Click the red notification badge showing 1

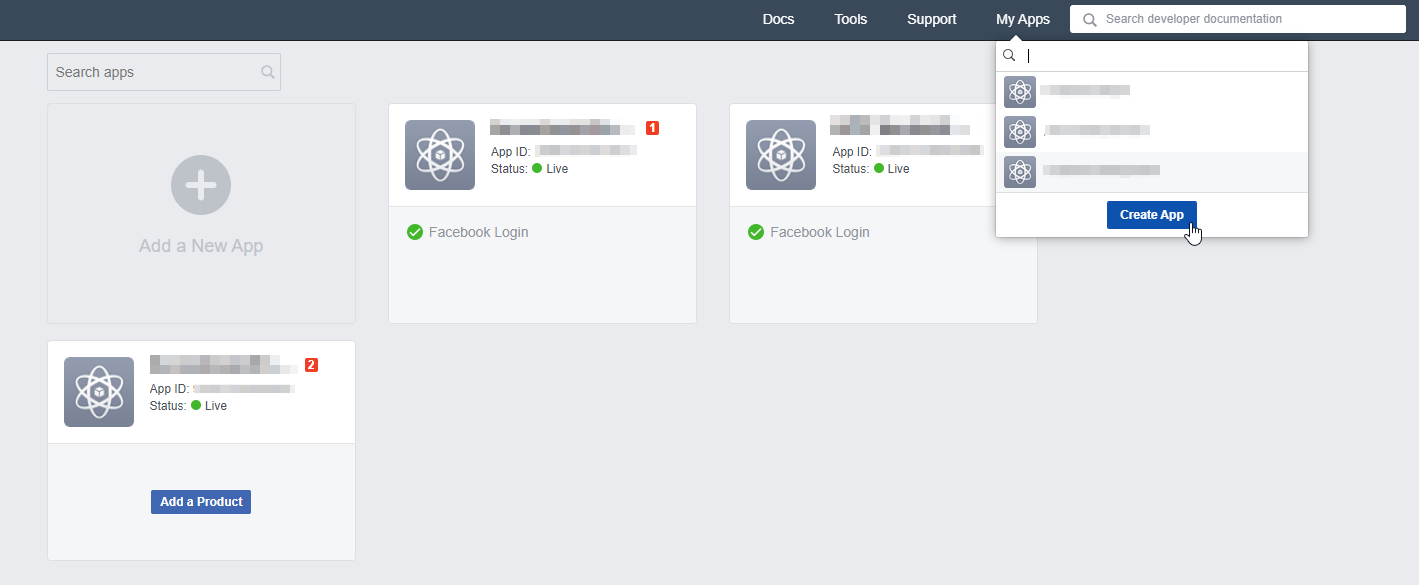click(652, 128)
